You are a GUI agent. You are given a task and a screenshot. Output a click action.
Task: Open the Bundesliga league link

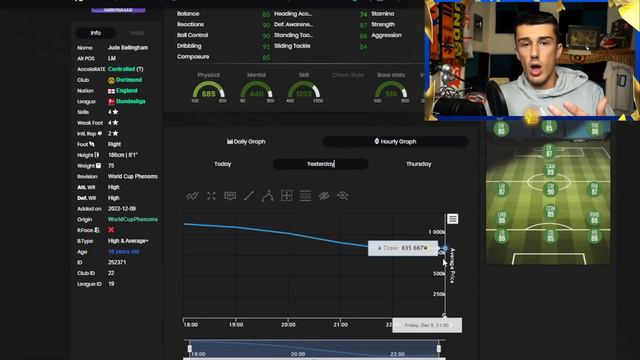tap(131, 101)
